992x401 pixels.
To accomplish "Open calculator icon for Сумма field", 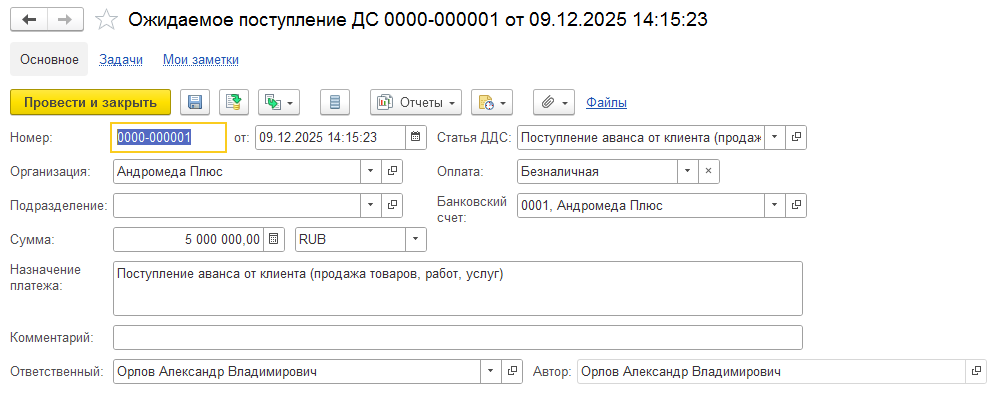I will [x=276, y=239].
